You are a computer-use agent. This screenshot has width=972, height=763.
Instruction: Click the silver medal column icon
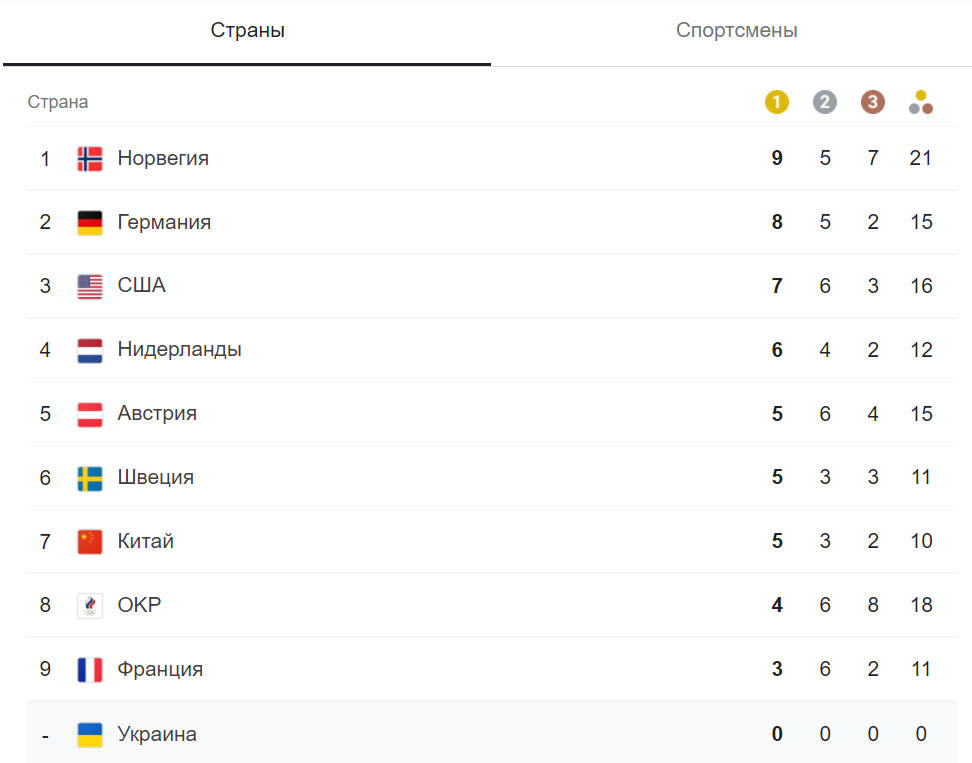coord(825,102)
